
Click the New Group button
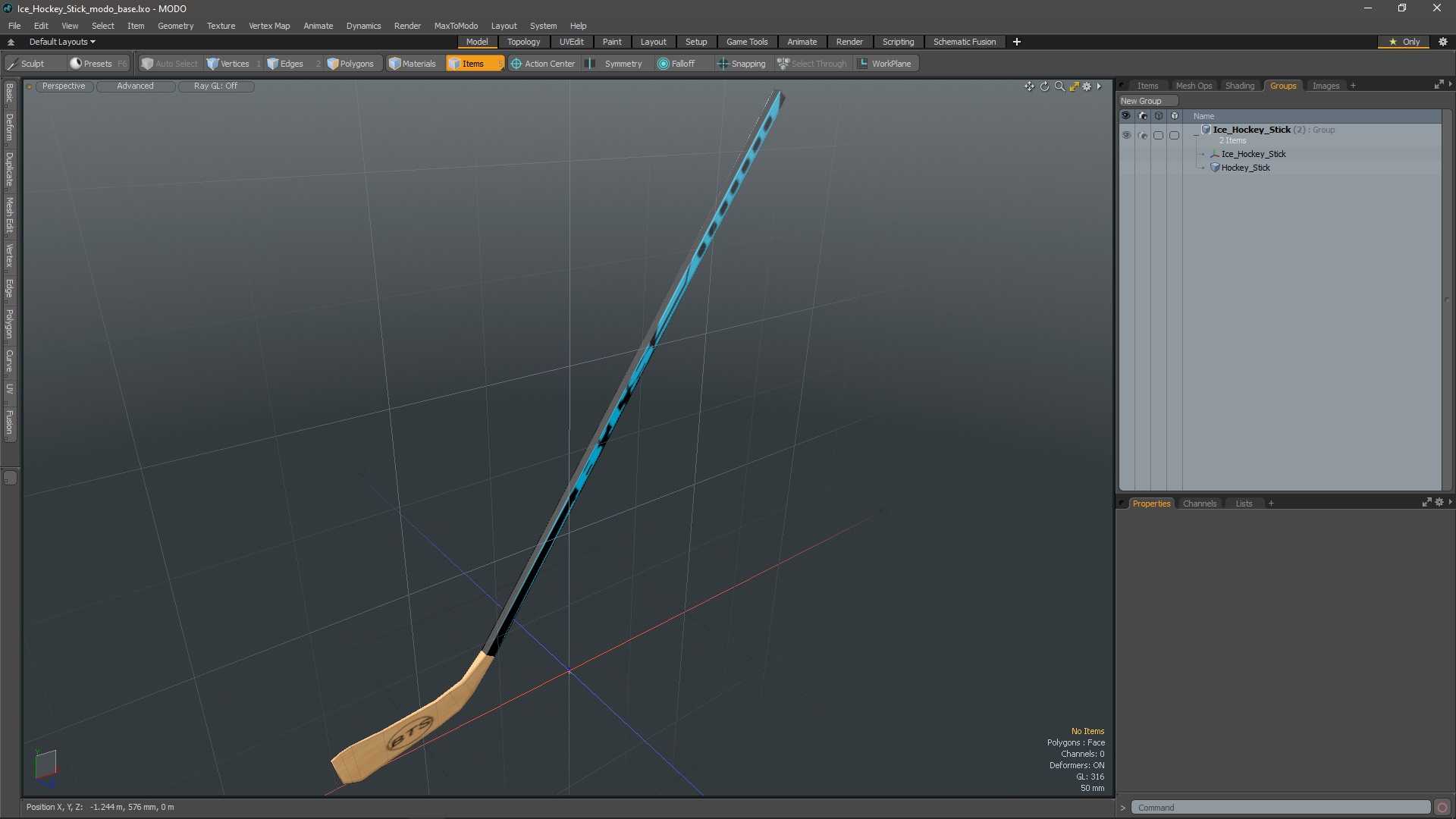pos(1148,101)
